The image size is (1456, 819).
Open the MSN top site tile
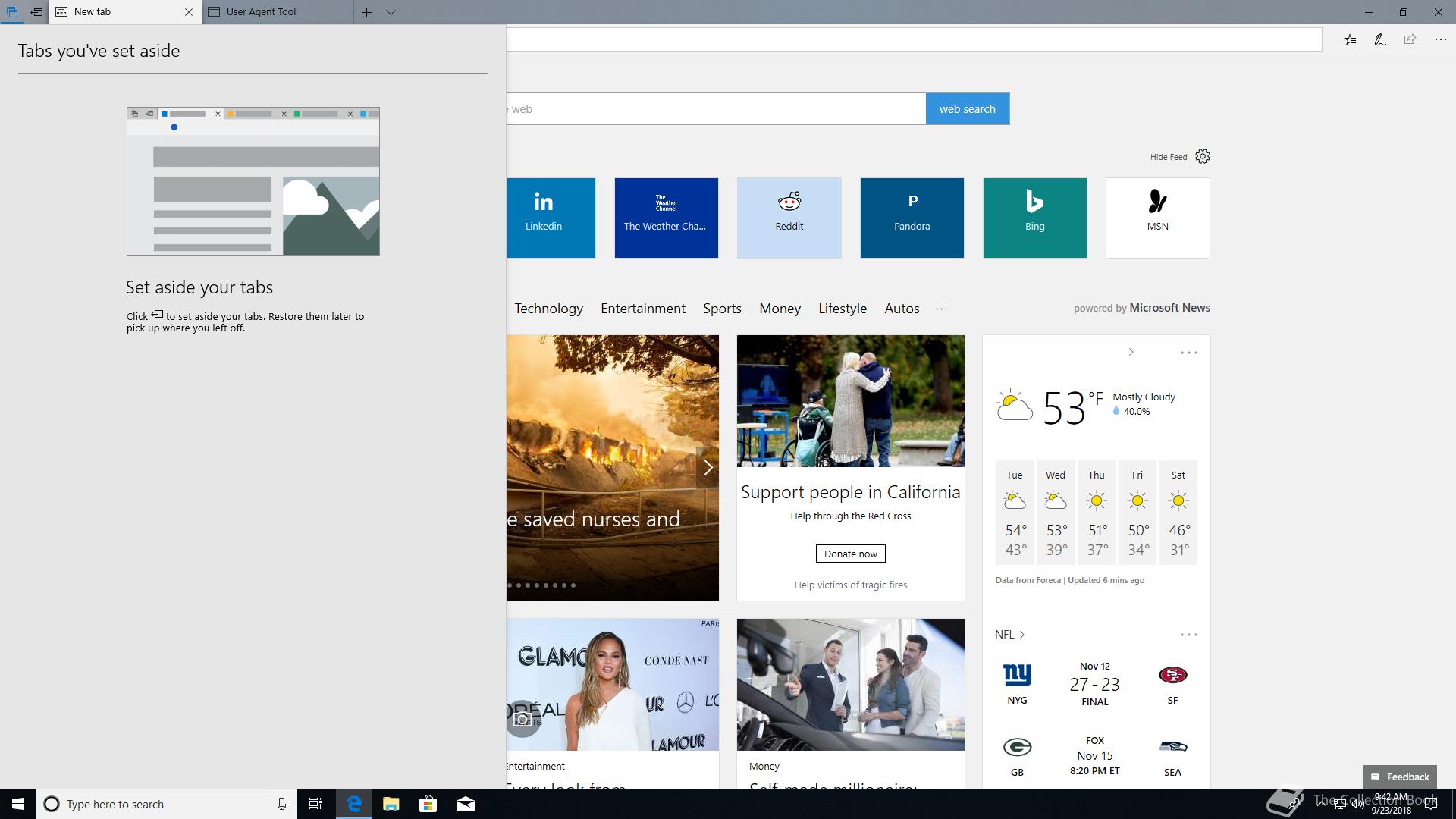click(1157, 218)
